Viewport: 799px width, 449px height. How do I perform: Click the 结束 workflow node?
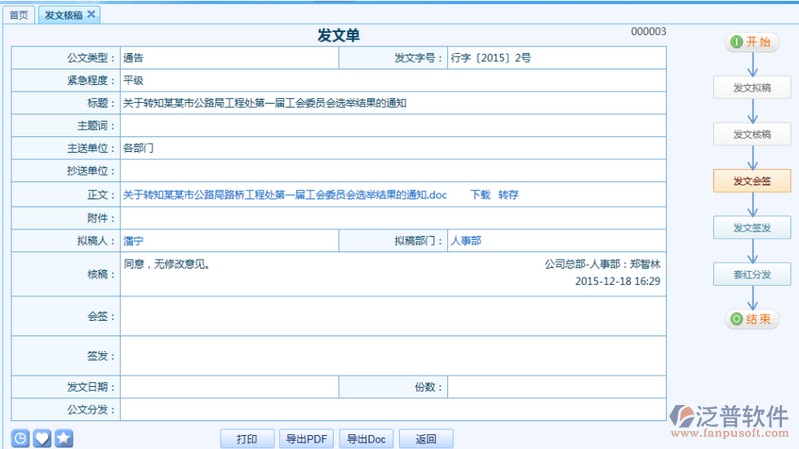click(751, 319)
